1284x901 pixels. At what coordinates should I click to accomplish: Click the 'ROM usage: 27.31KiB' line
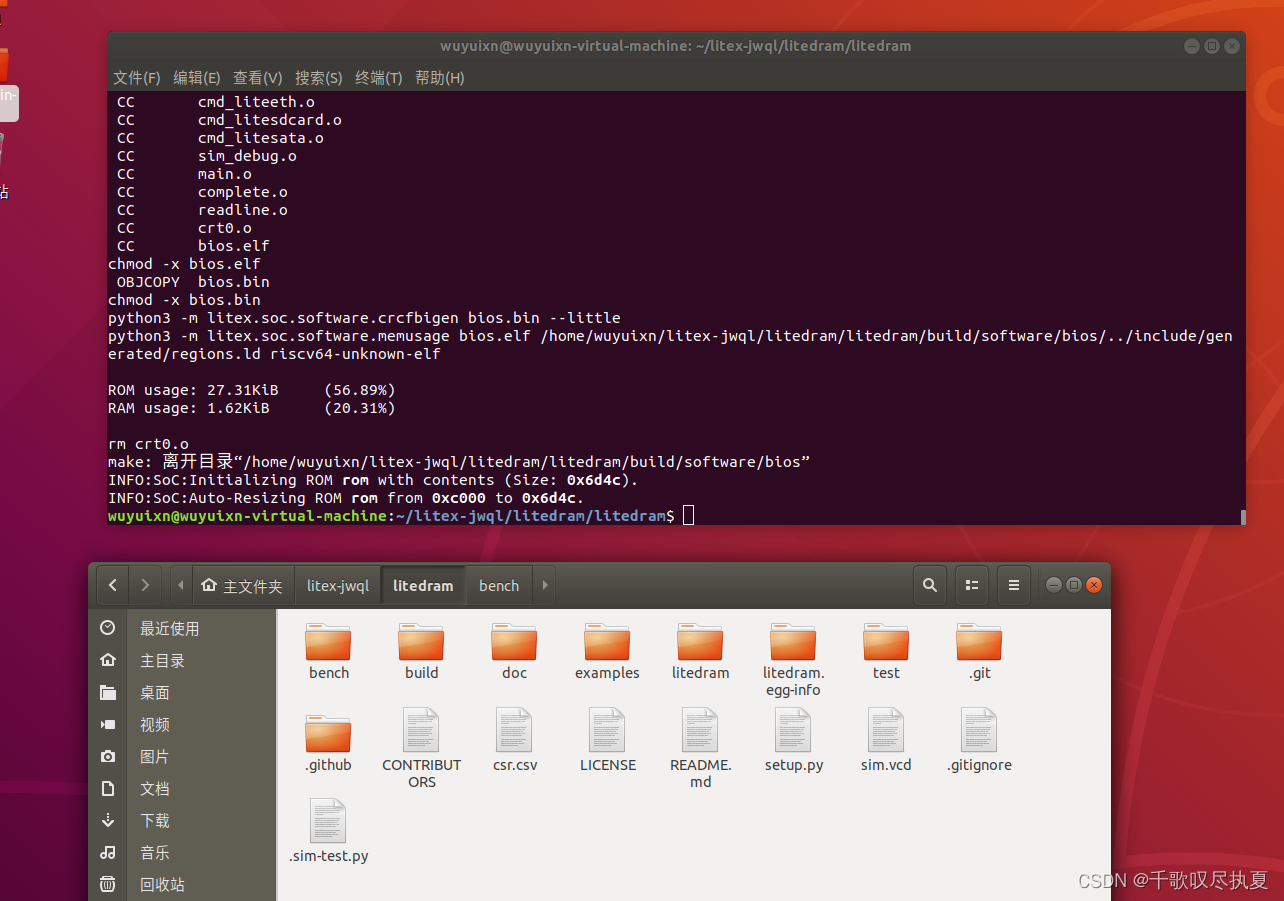click(x=252, y=390)
